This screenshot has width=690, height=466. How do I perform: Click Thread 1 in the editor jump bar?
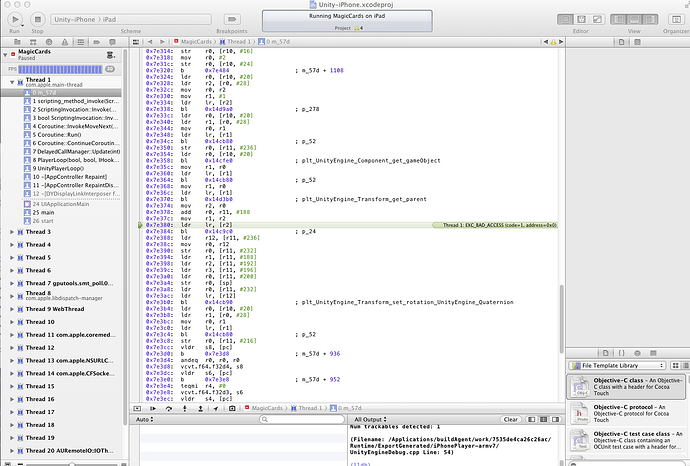235,42
